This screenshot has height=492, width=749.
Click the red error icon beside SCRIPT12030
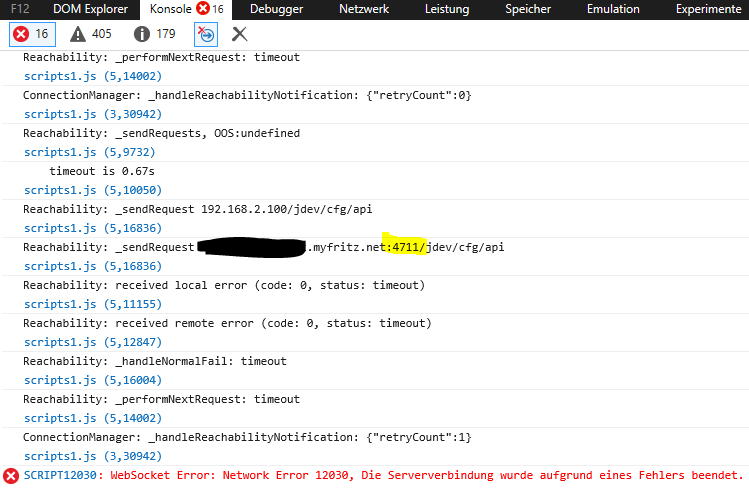(x=11, y=476)
